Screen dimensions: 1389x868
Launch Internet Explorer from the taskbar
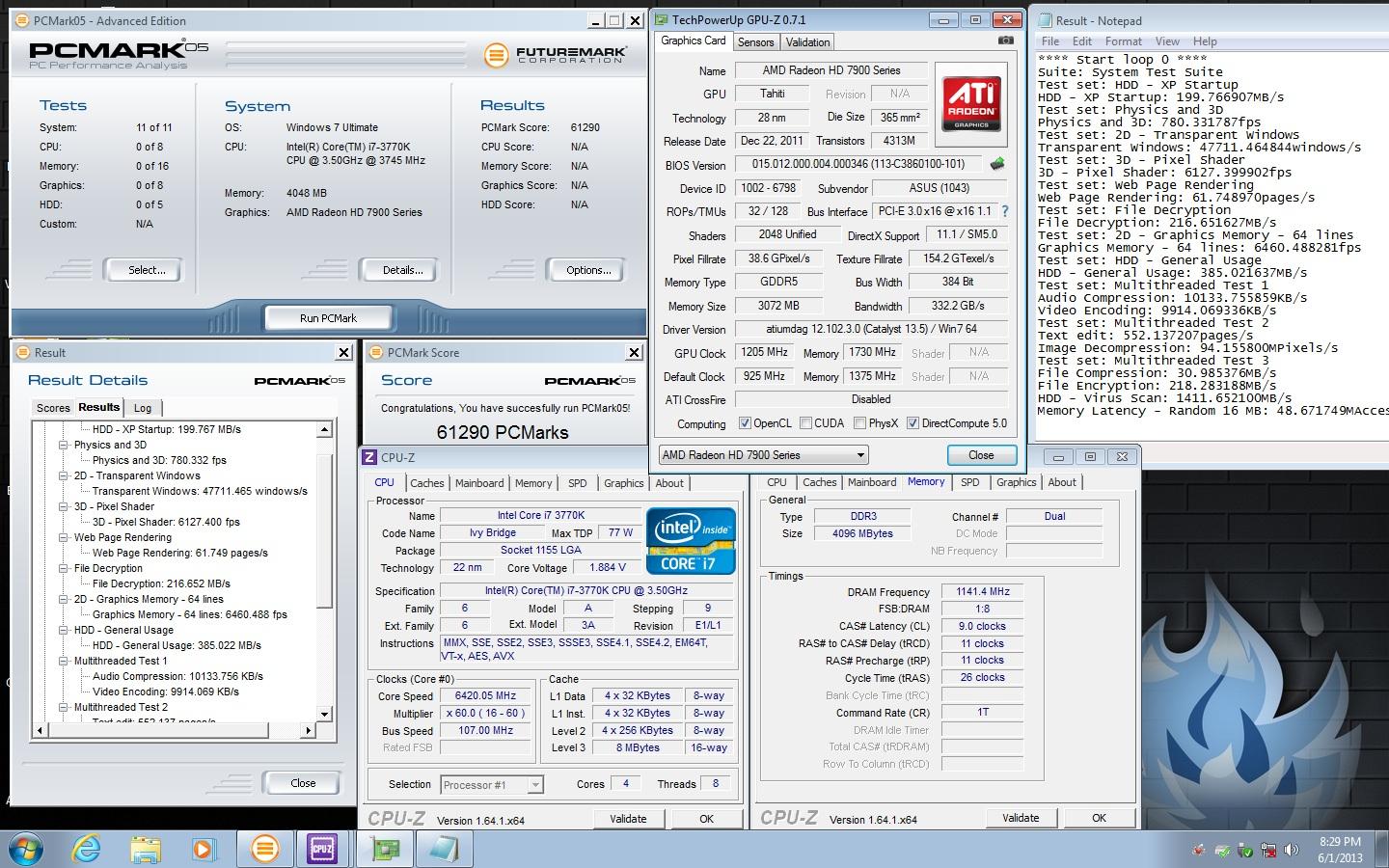[x=87, y=849]
